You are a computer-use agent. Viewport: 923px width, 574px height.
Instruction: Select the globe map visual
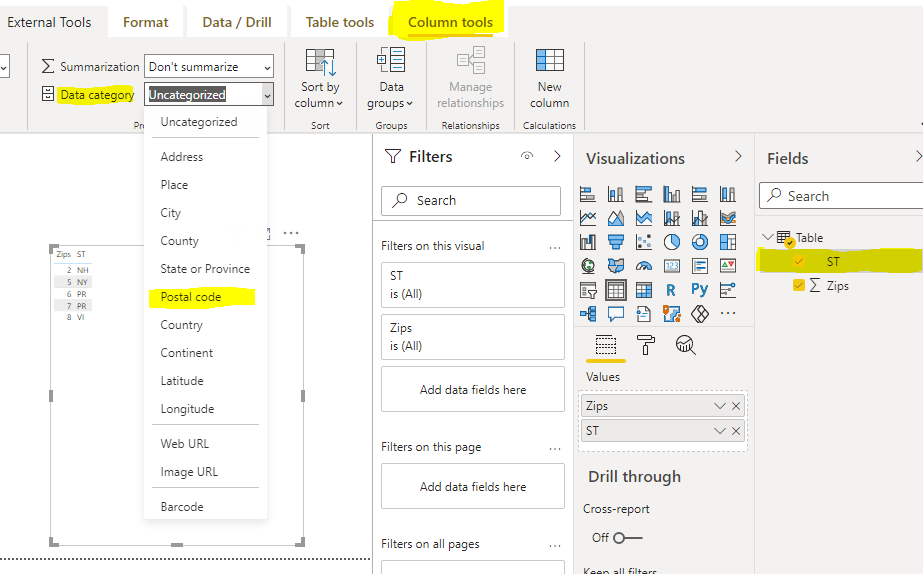click(x=587, y=266)
